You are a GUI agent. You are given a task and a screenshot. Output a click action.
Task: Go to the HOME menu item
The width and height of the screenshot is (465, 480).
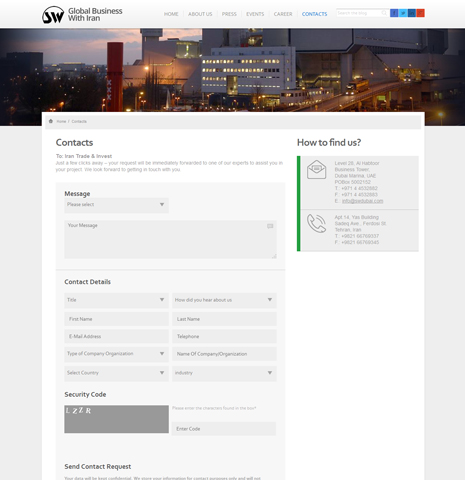pos(171,14)
